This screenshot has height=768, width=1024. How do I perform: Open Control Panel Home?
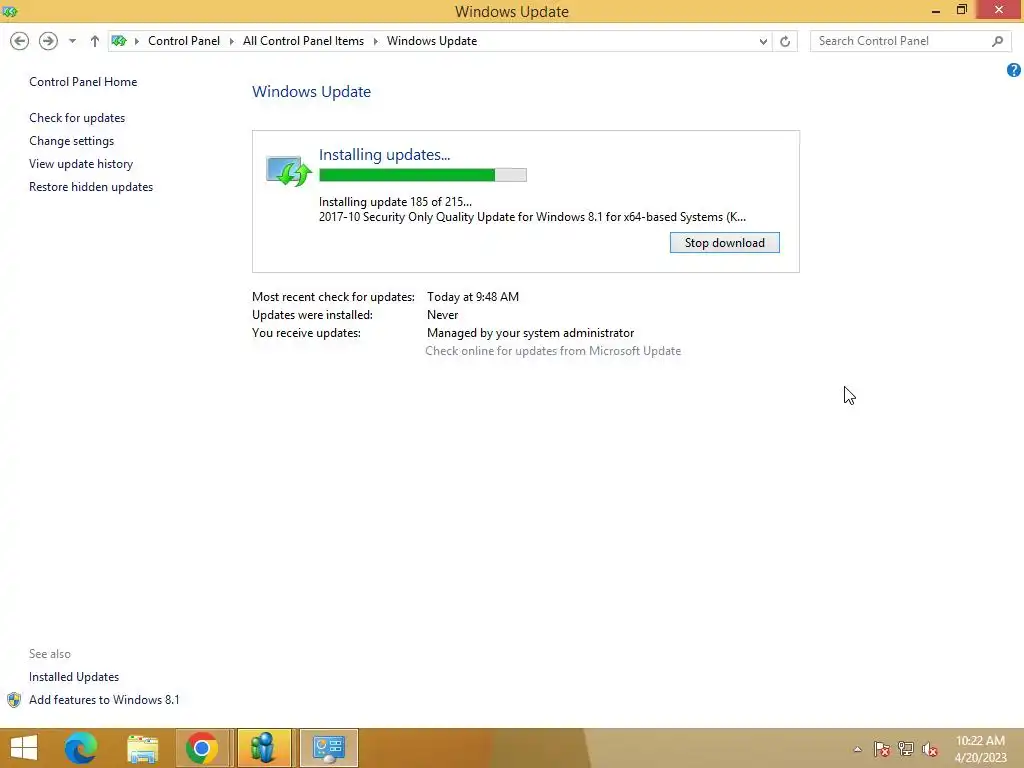(x=83, y=82)
